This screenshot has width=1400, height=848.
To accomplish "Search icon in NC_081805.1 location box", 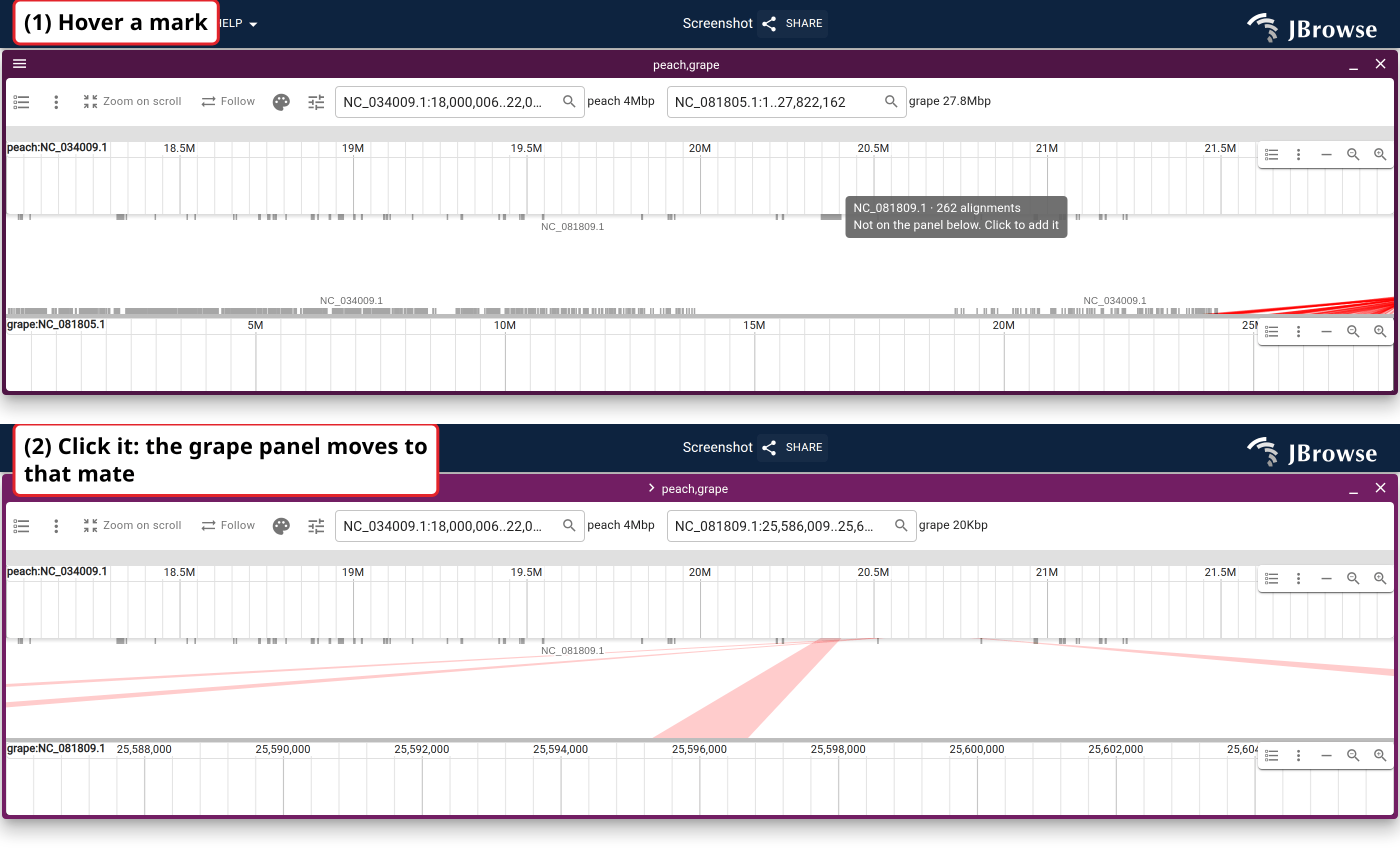I will tap(891, 101).
